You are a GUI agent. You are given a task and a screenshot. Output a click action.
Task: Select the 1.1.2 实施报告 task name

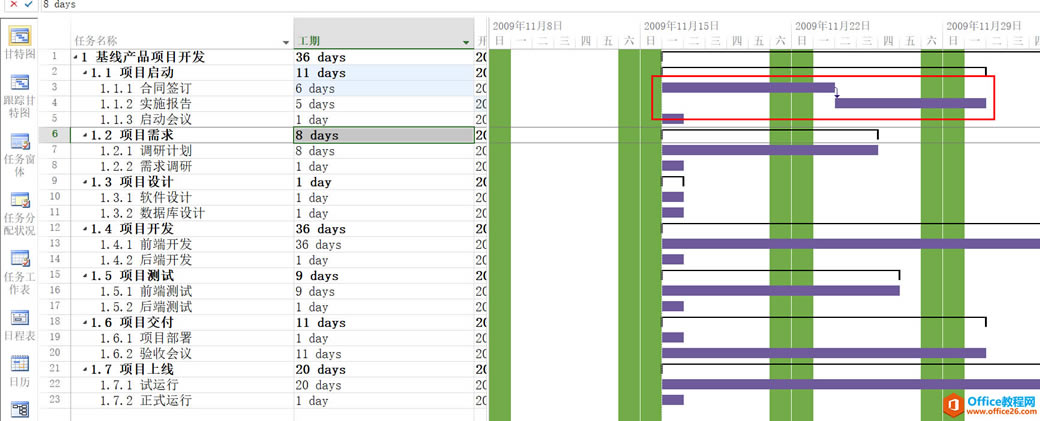coord(146,104)
